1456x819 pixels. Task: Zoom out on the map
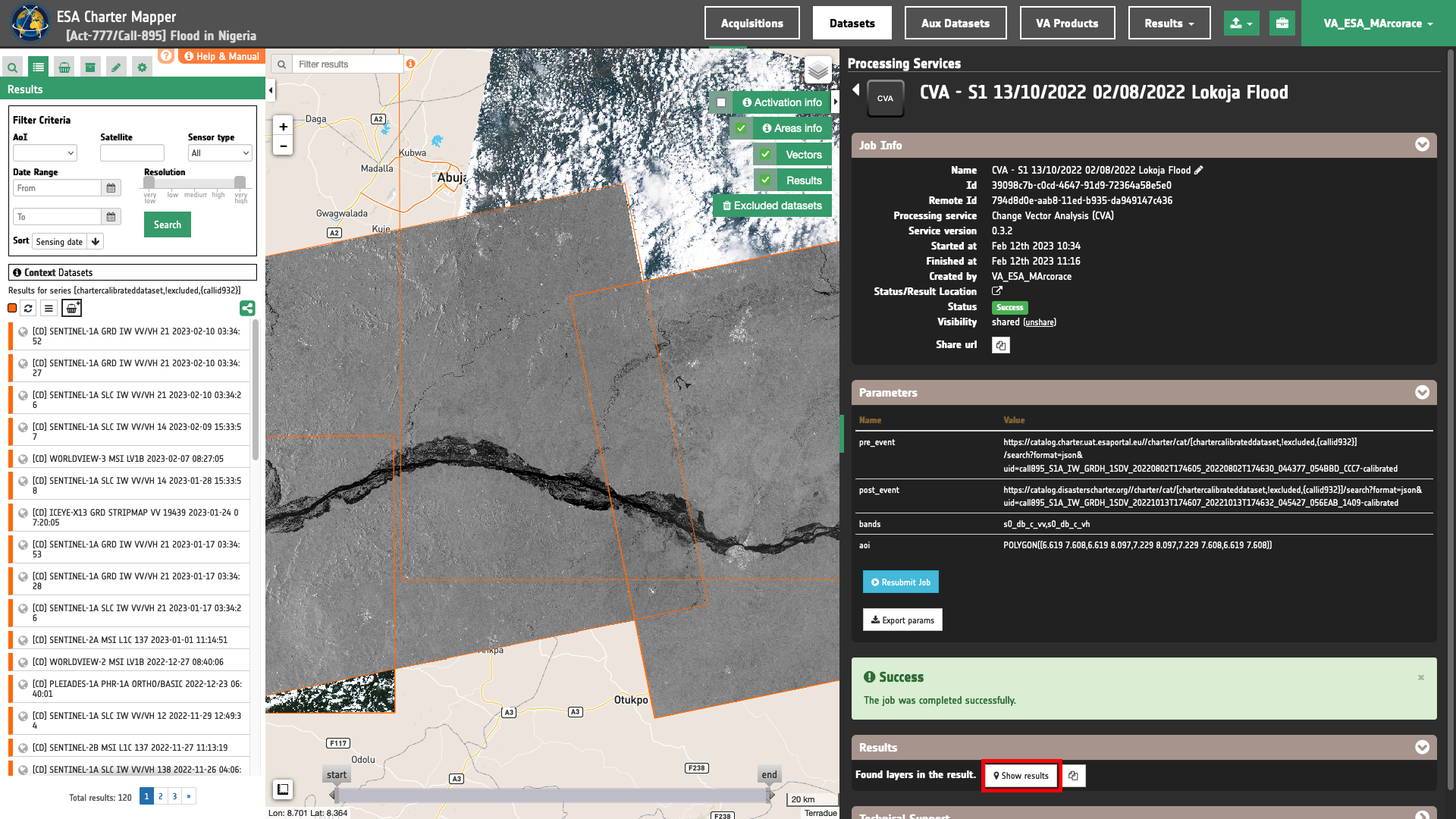pyautogui.click(x=283, y=146)
